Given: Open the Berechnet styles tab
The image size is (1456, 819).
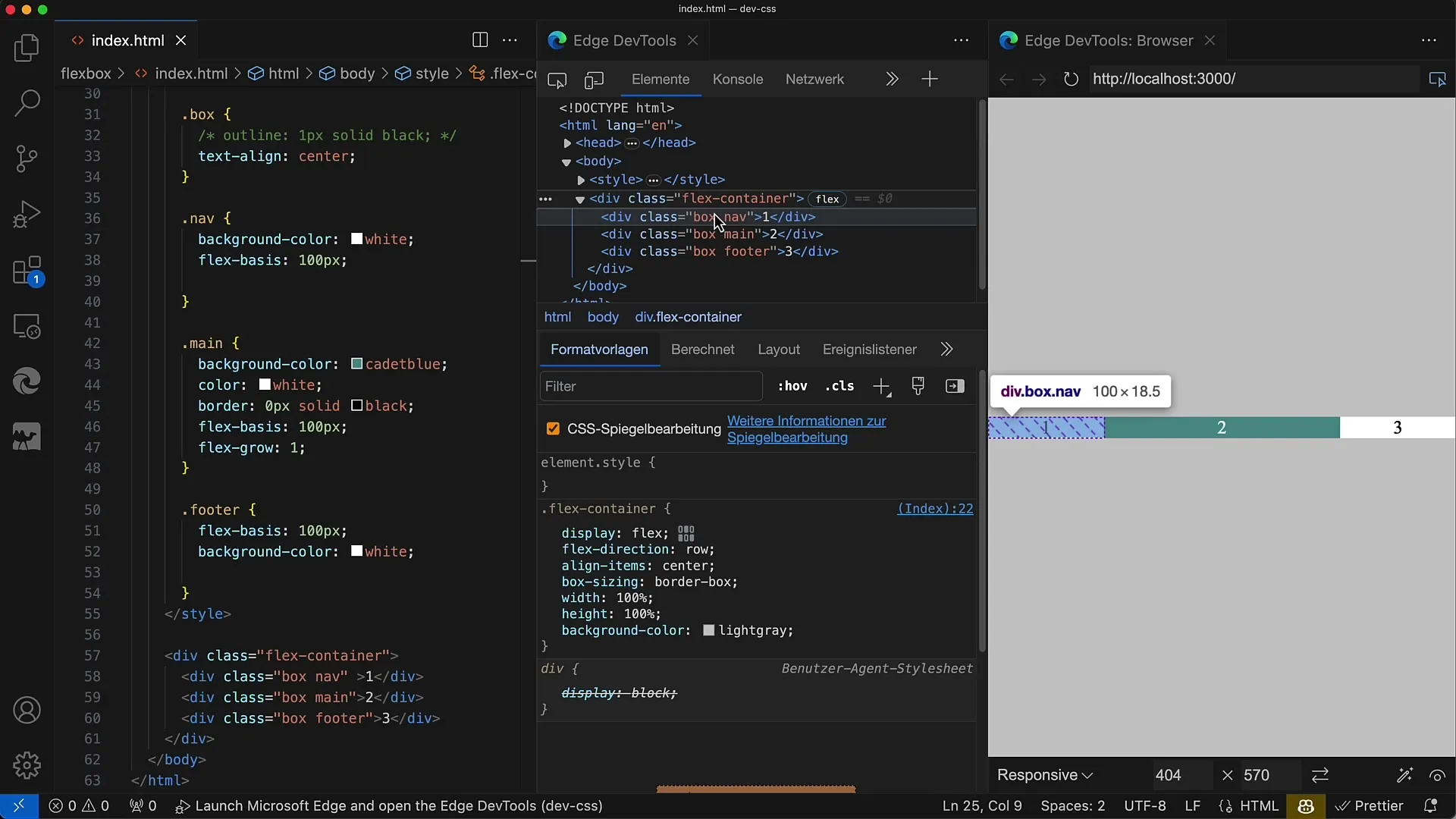Looking at the screenshot, I should click(x=703, y=350).
